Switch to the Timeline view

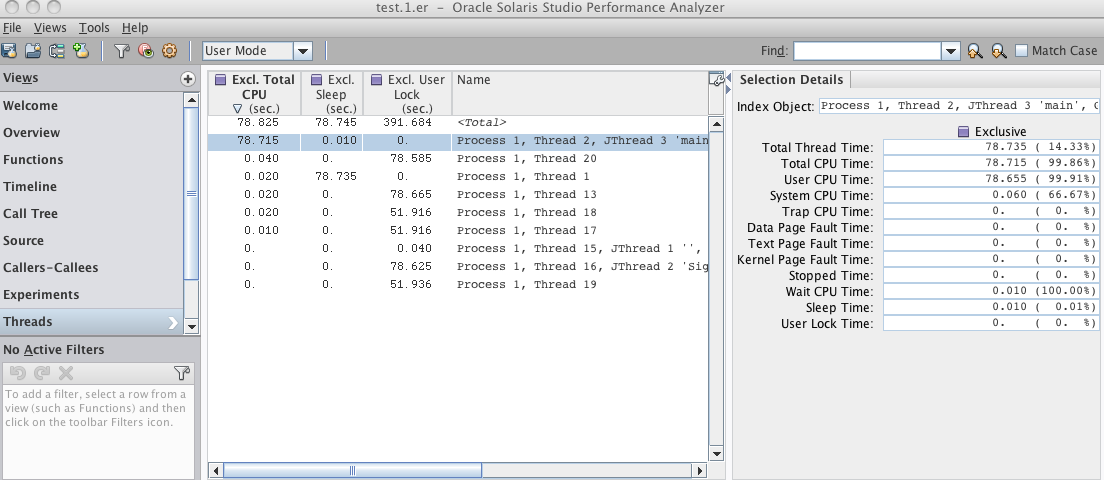point(92,187)
